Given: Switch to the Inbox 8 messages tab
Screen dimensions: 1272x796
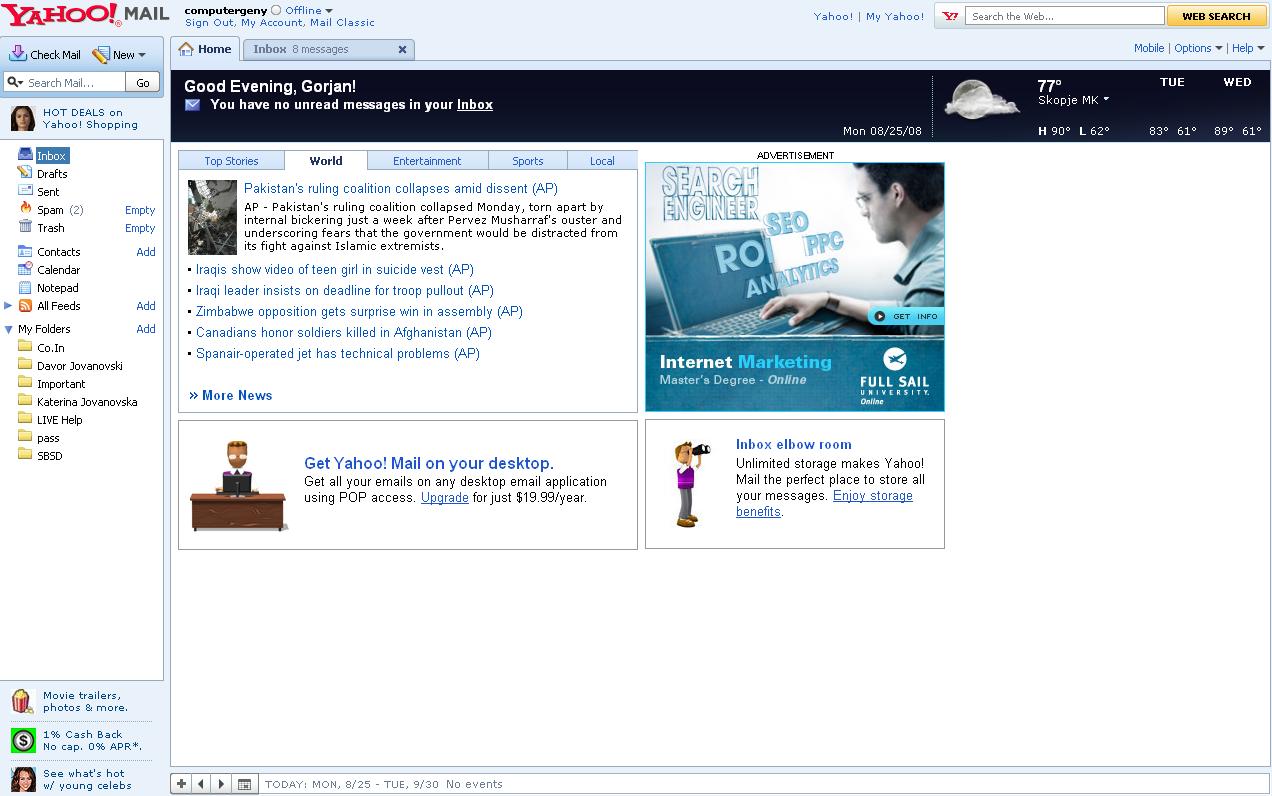Looking at the screenshot, I should (x=318, y=49).
